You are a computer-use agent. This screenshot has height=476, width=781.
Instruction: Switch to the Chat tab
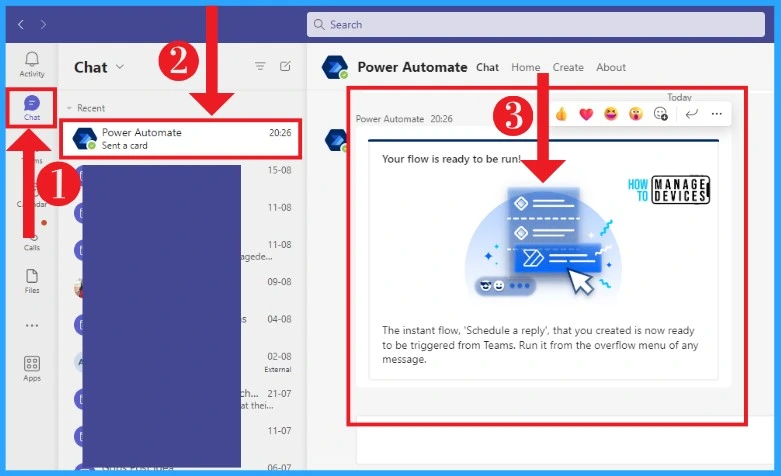tap(487, 67)
